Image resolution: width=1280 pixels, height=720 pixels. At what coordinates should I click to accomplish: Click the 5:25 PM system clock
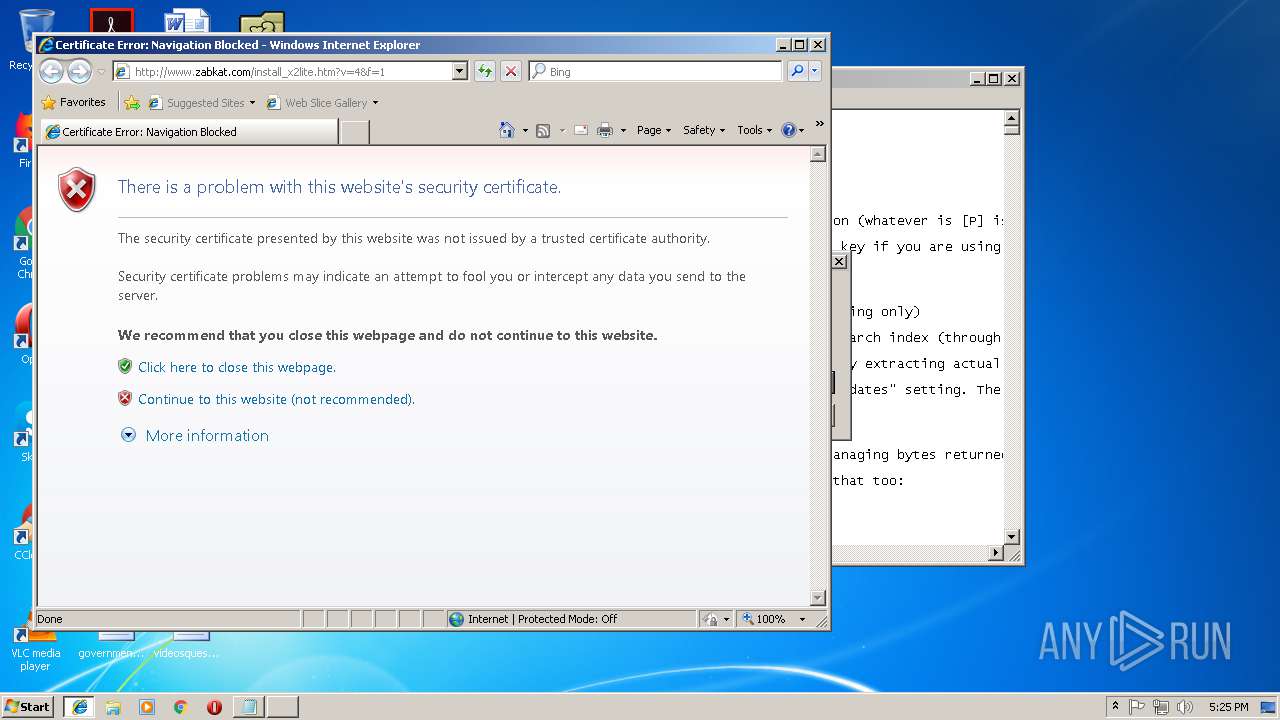point(1228,706)
